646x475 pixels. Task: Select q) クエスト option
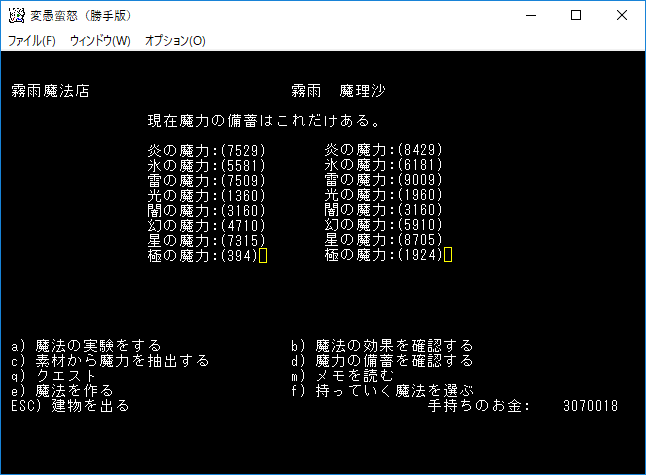click(x=54, y=376)
